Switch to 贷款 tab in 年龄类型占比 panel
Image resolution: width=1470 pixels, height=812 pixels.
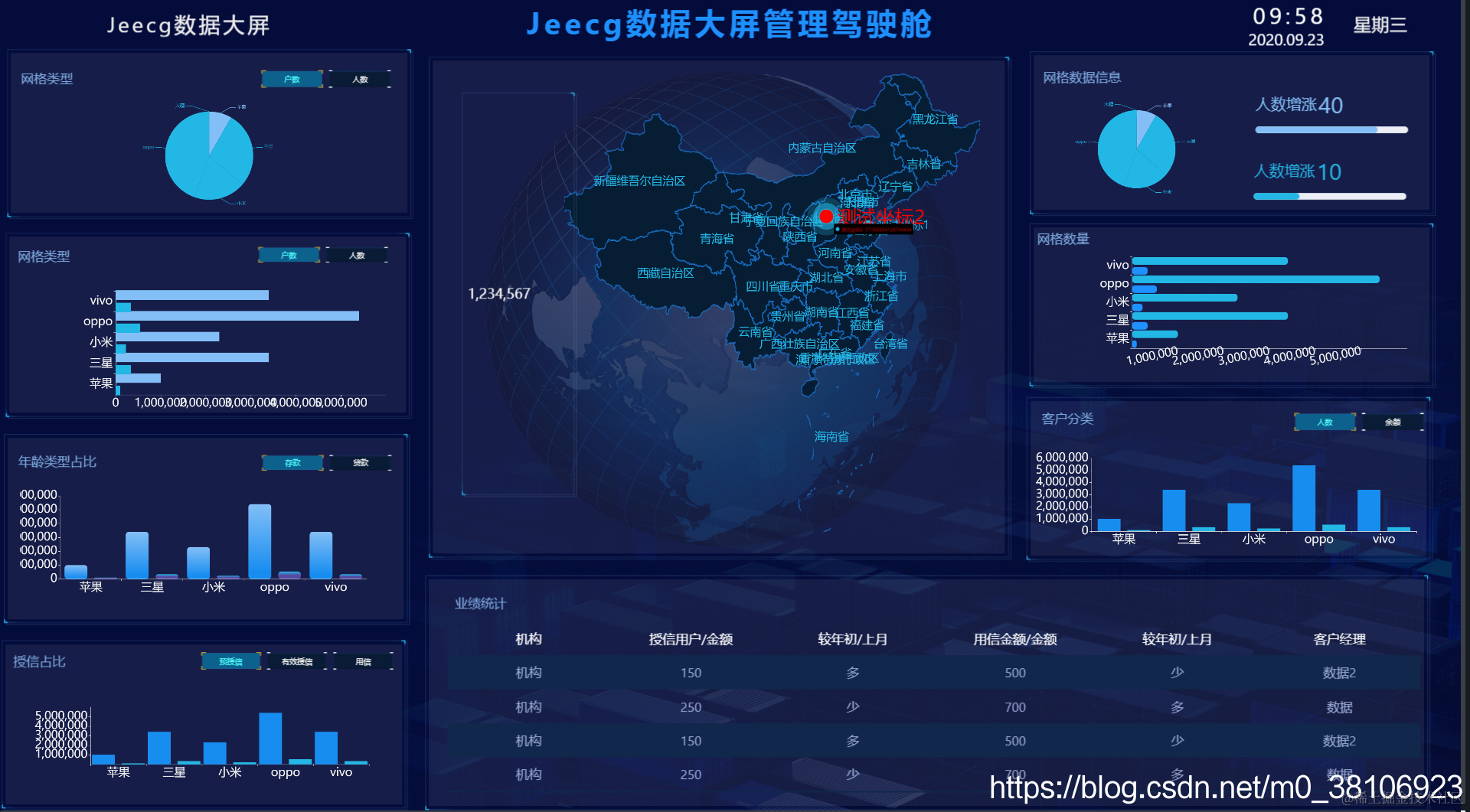[x=361, y=462]
